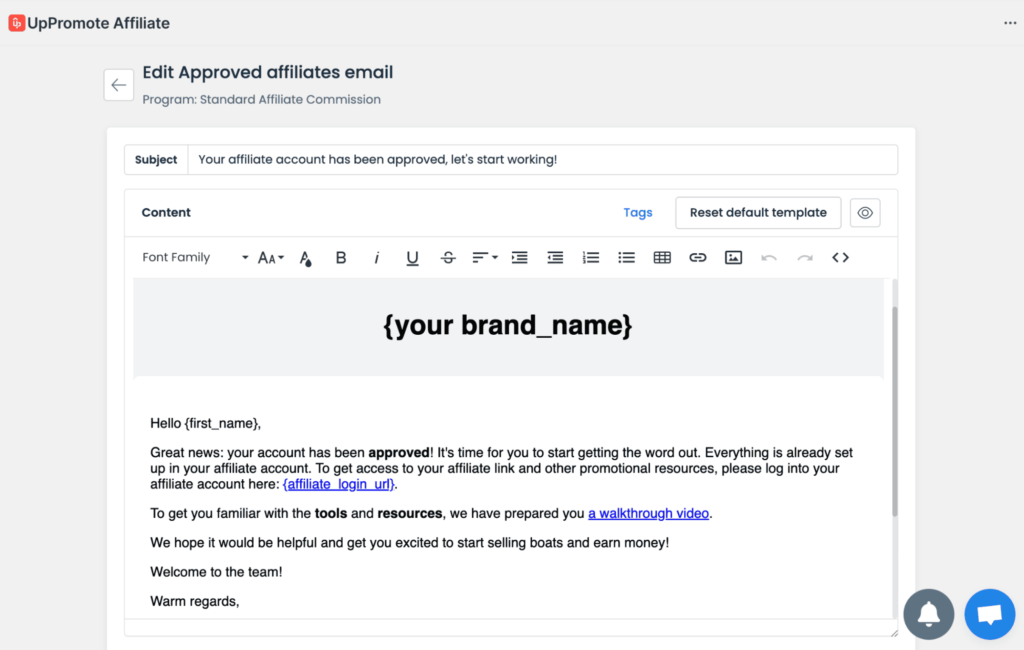Insert a table into the email content
Screen dimensions: 1024x650
coord(662,257)
